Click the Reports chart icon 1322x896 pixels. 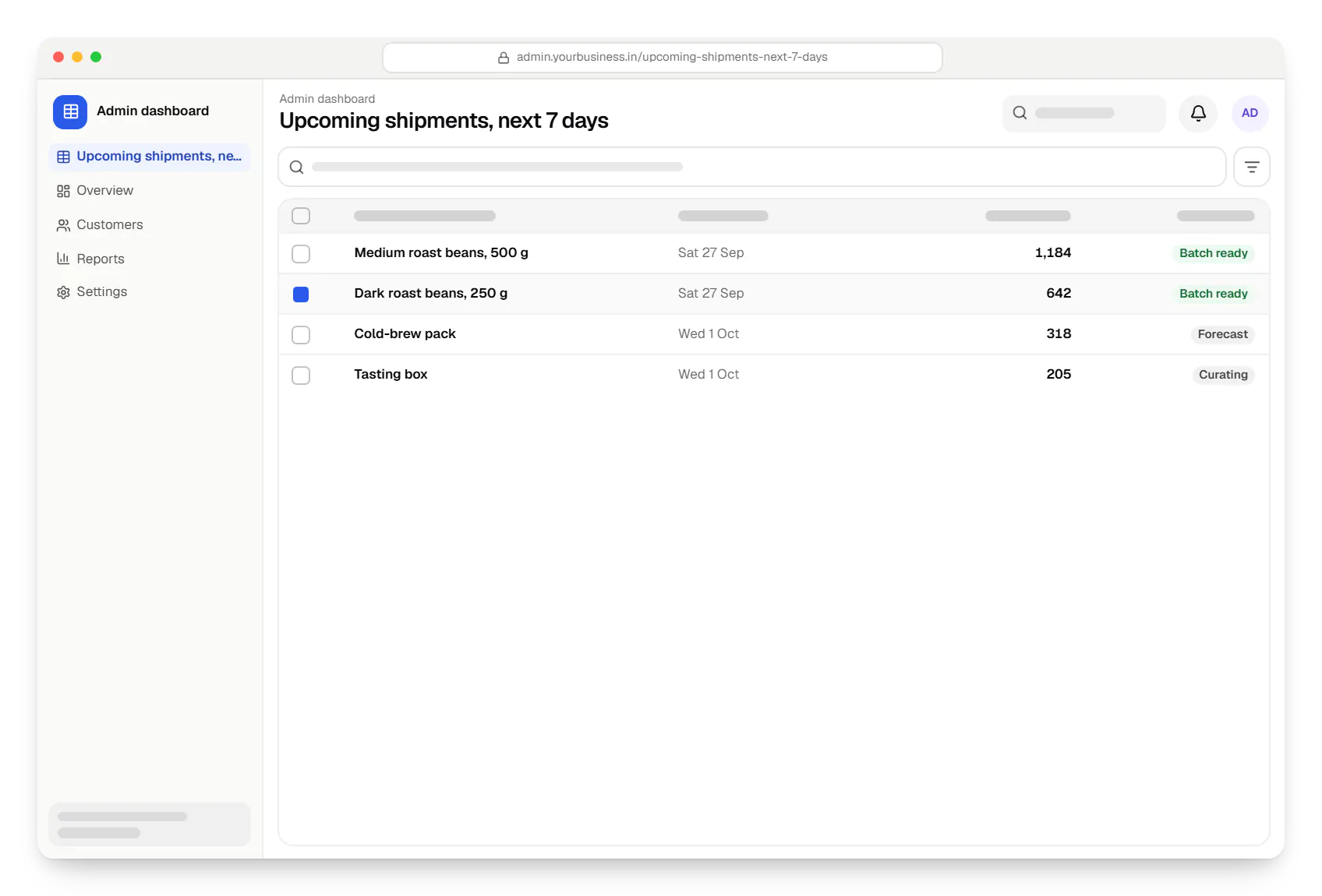point(63,259)
